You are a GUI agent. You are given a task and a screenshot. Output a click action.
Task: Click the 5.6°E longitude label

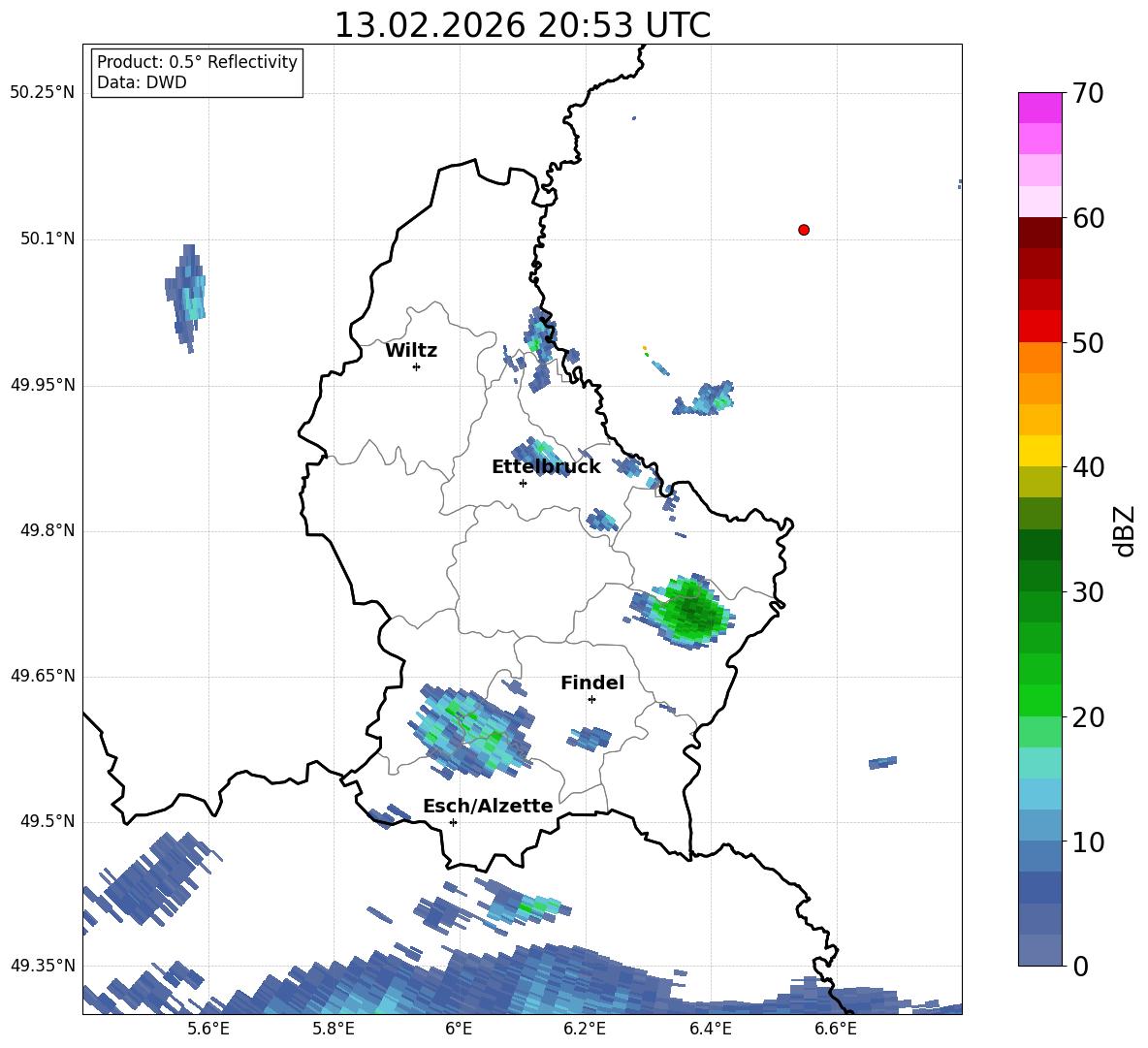pos(208,1029)
